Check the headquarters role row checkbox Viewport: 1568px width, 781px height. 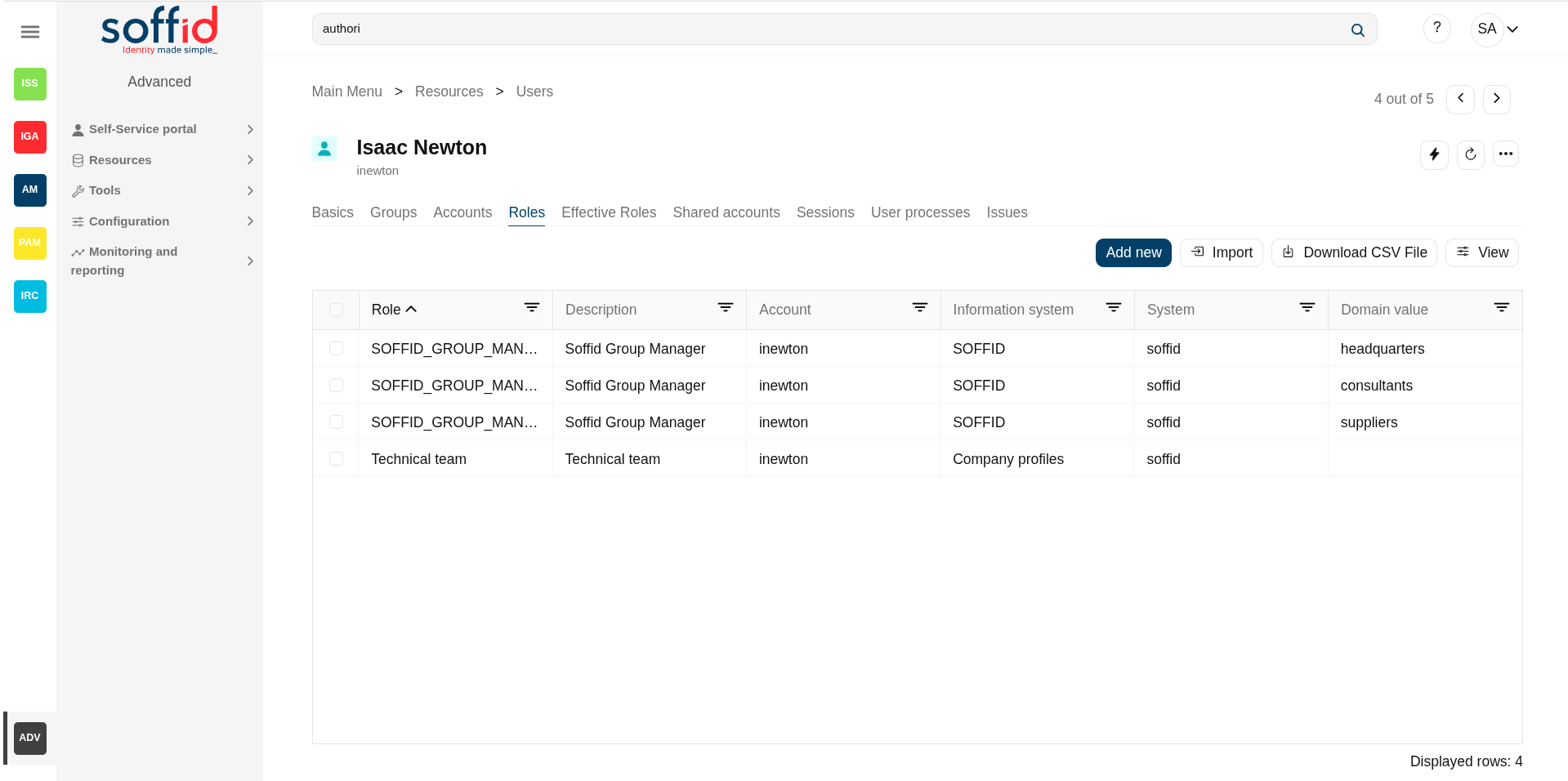pos(336,349)
